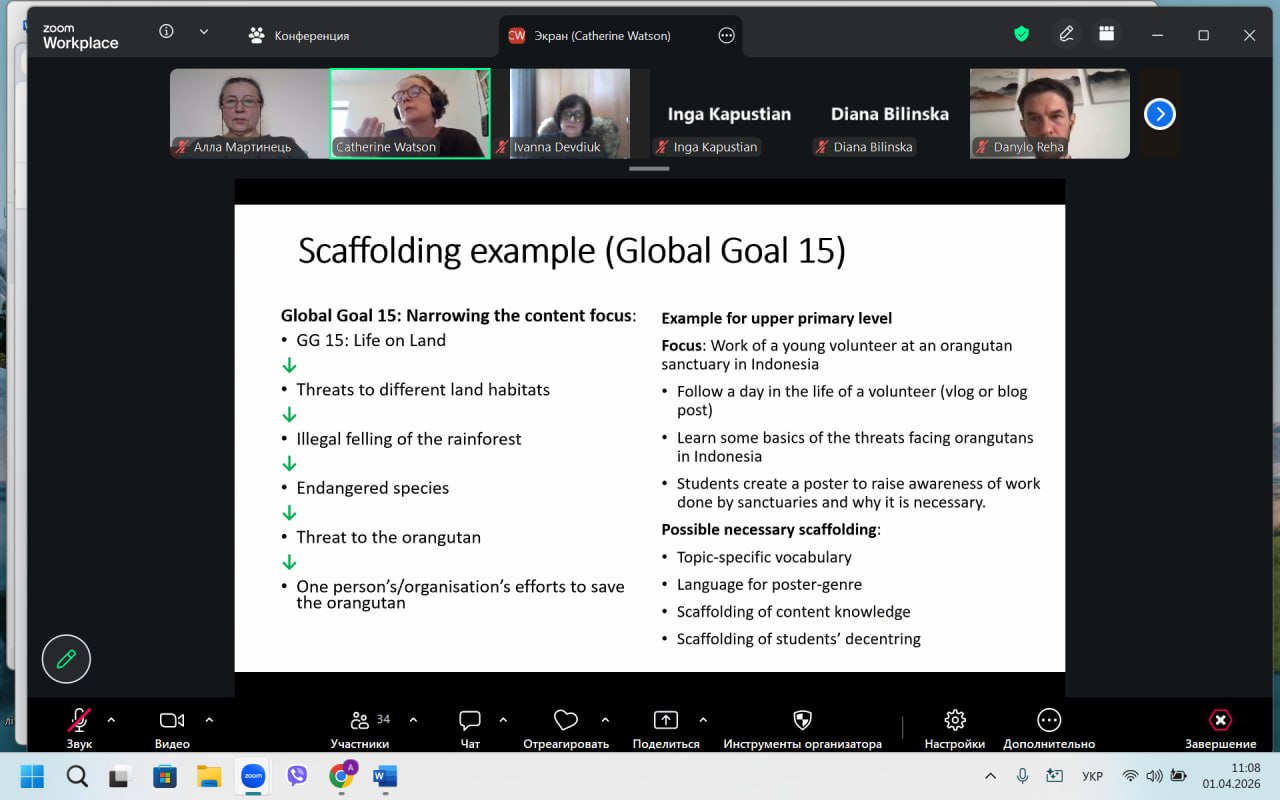Viewport: 1280px width, 800px height.
Task: Click the floating green annotate pencil button
Action: coord(66,659)
